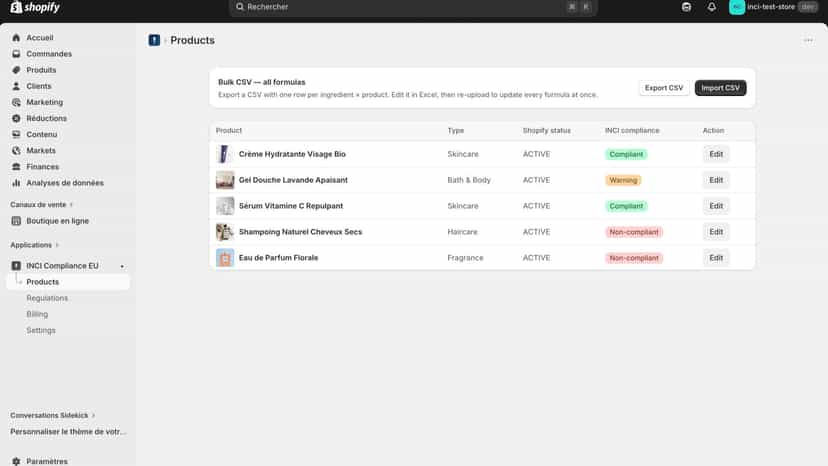
Task: Open the Accueil home icon
Action: 16,38
